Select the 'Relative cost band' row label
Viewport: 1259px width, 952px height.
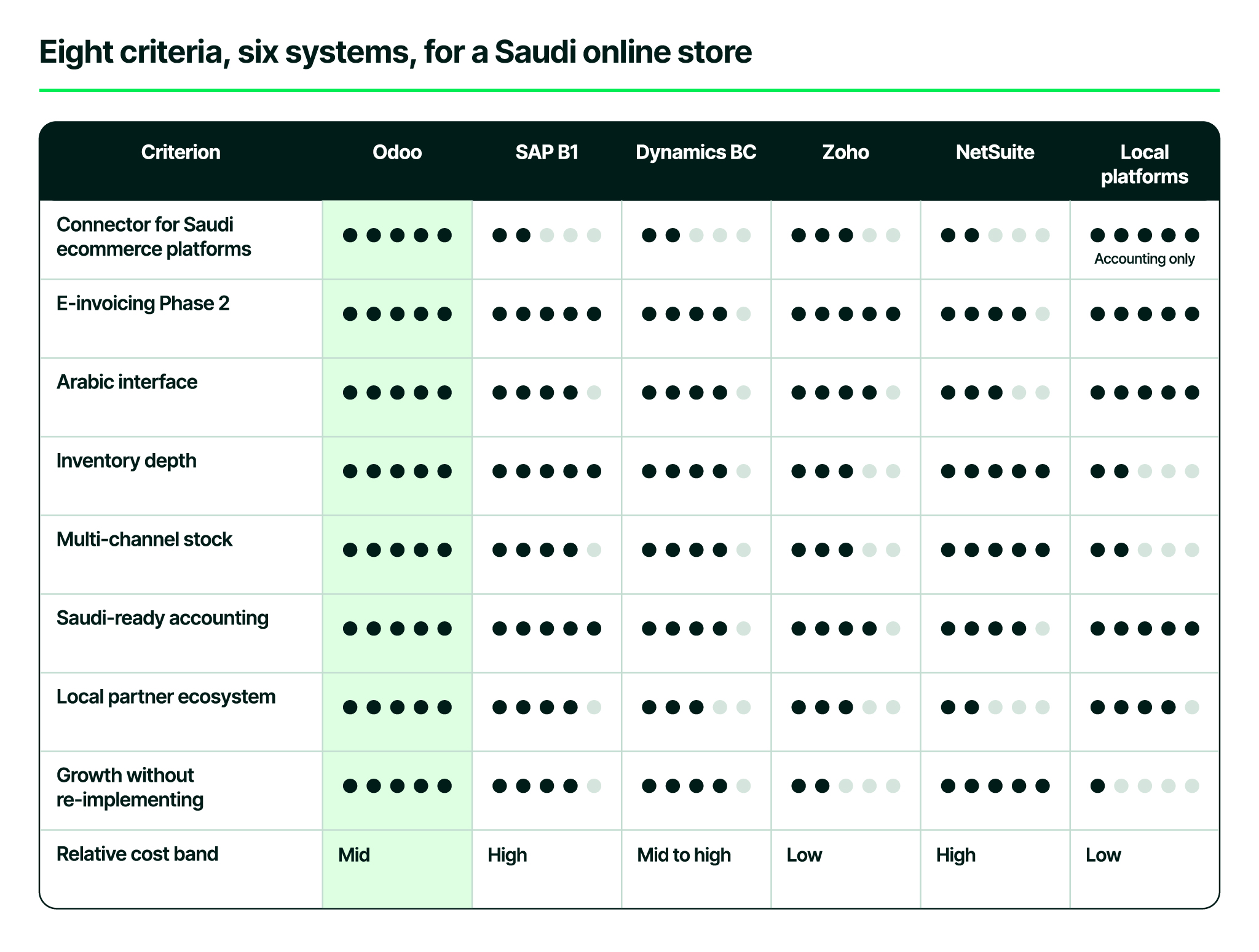coord(137,854)
